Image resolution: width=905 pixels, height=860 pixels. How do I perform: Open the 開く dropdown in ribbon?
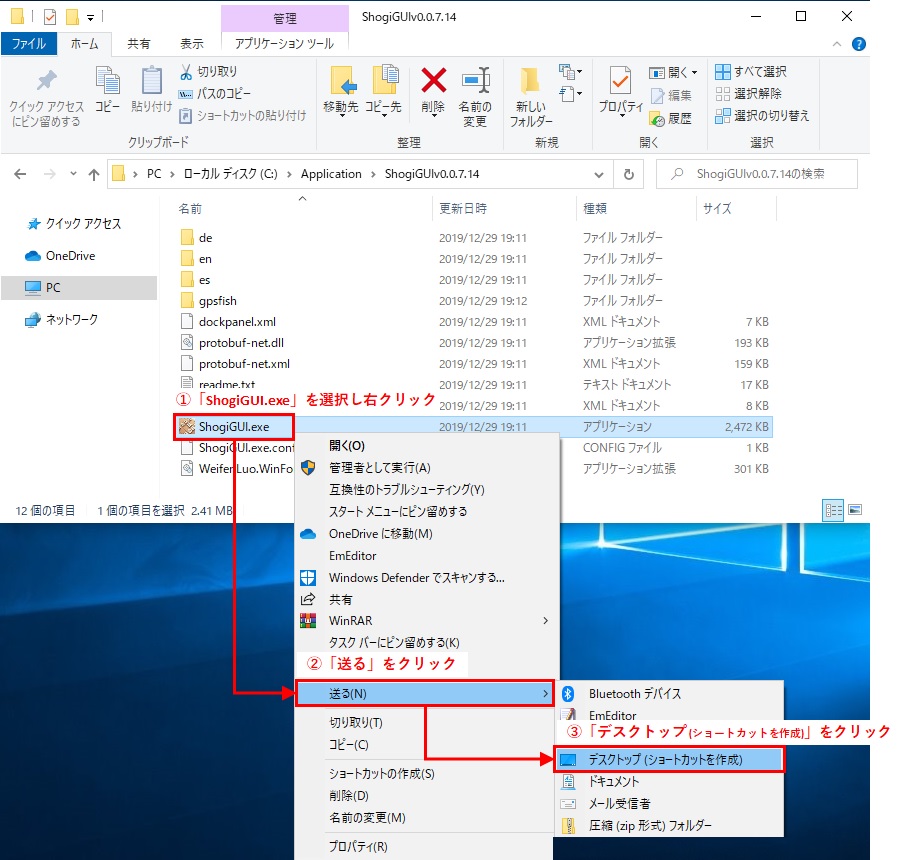pyautogui.click(x=673, y=72)
